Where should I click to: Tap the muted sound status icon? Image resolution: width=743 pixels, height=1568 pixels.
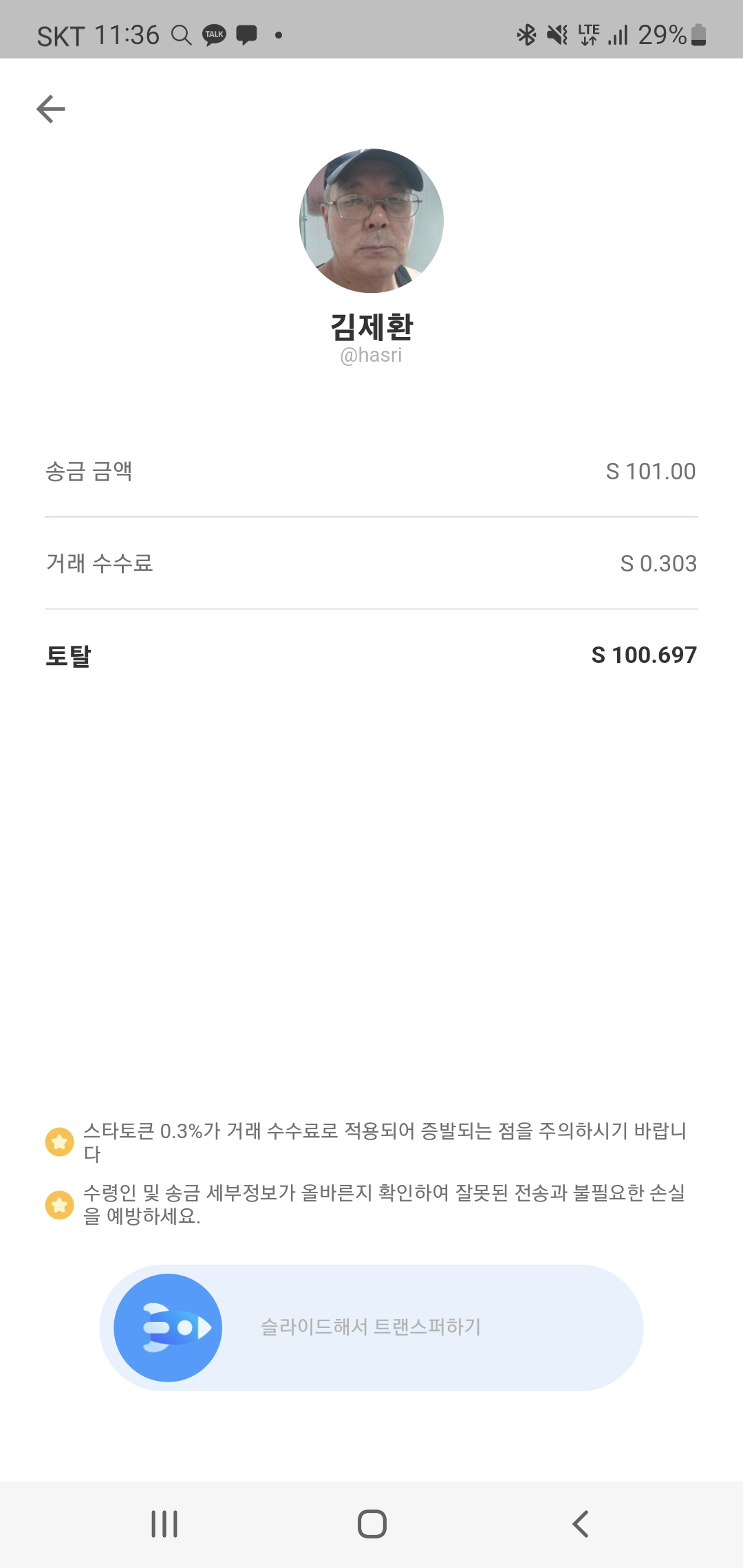coord(557,34)
